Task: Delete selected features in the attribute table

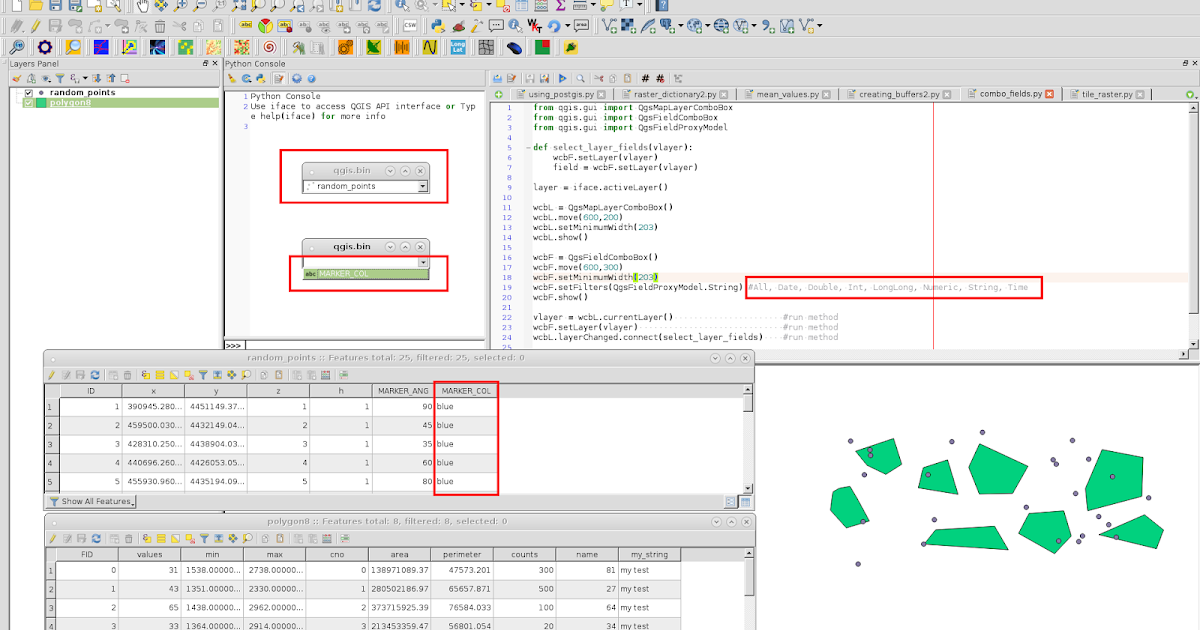Action: point(127,375)
